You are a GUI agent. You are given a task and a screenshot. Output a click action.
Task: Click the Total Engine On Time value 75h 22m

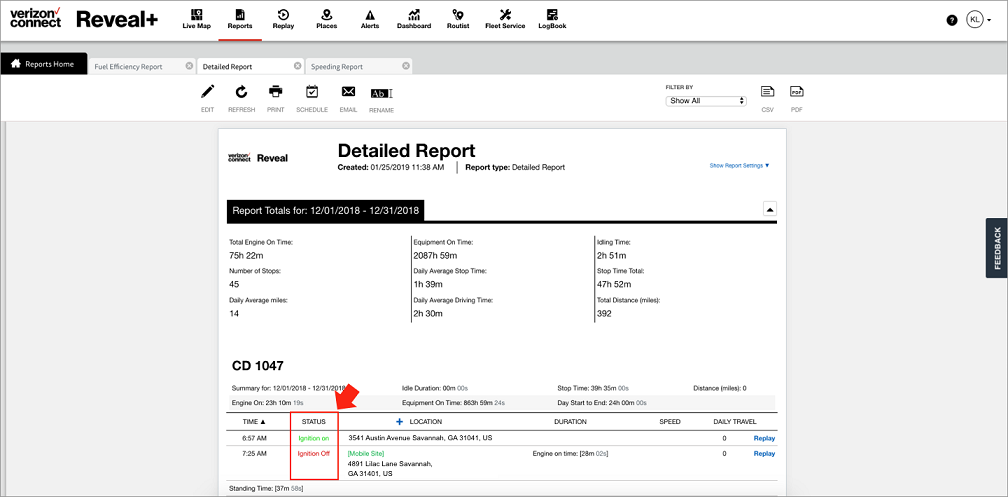point(244,255)
